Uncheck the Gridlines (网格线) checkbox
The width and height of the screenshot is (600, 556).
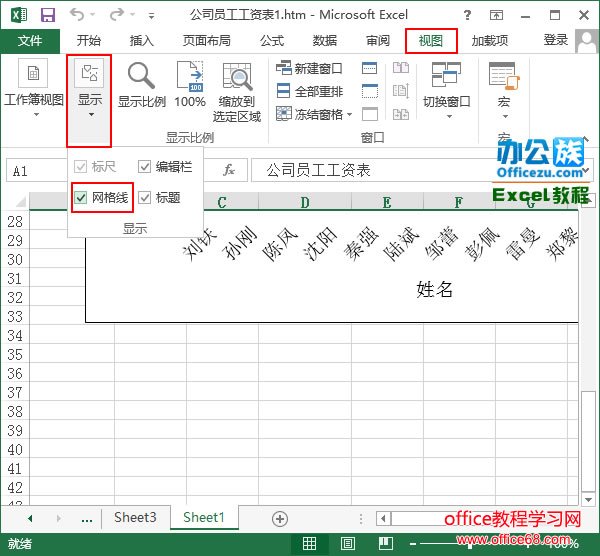pos(81,198)
